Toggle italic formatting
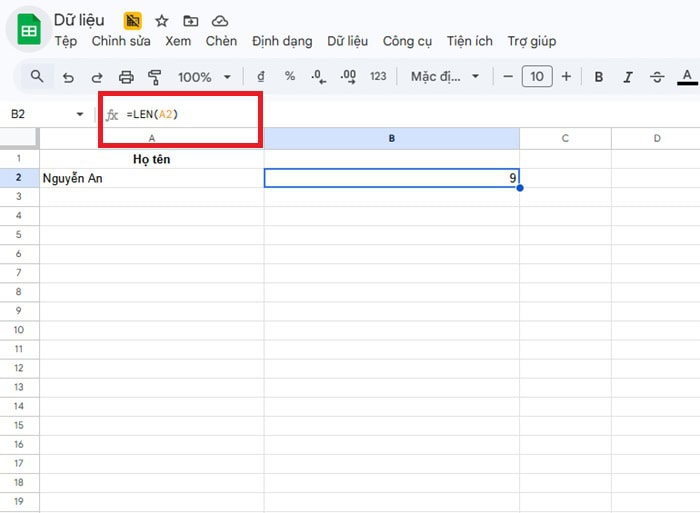 [x=628, y=77]
